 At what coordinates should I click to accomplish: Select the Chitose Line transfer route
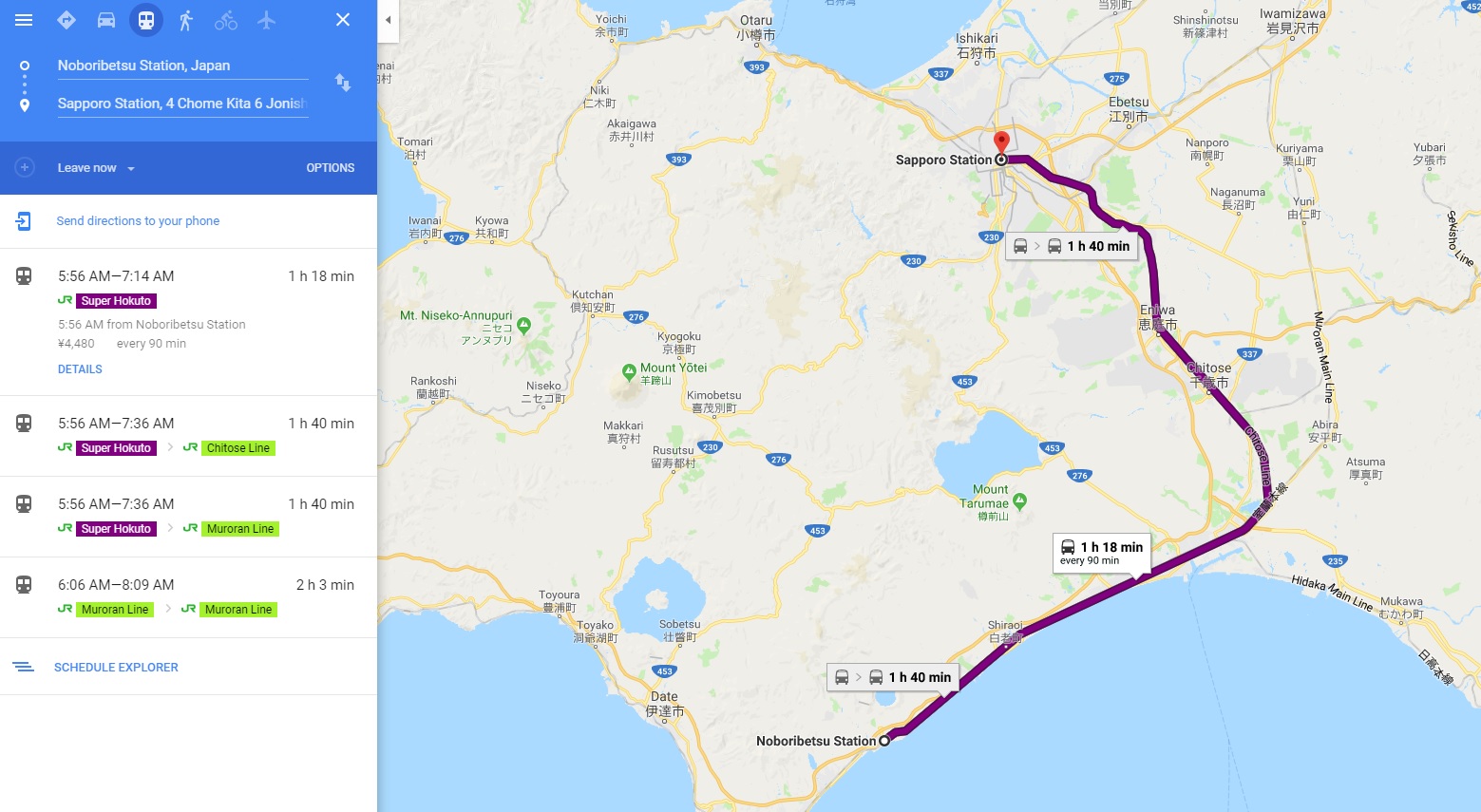[188, 436]
